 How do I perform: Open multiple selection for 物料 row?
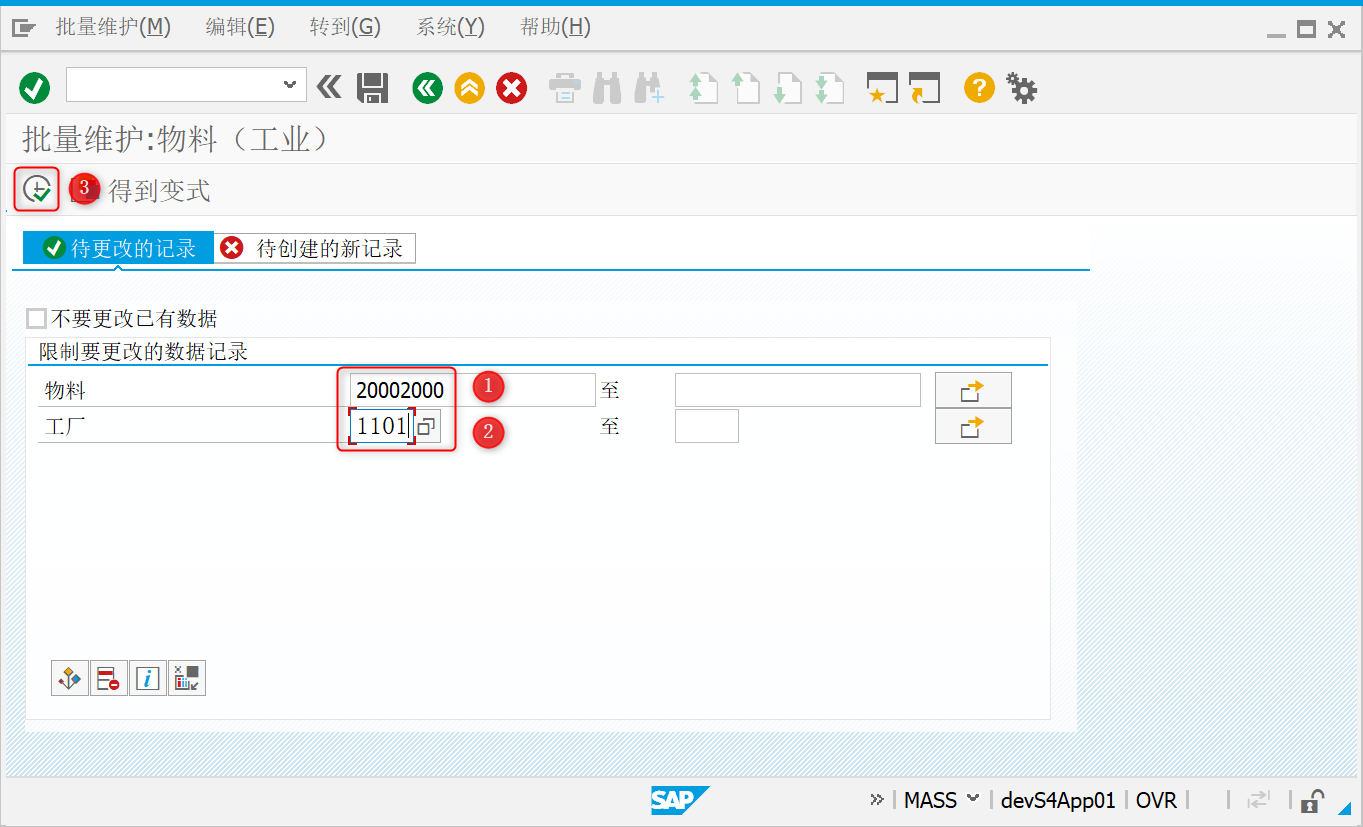click(972, 389)
